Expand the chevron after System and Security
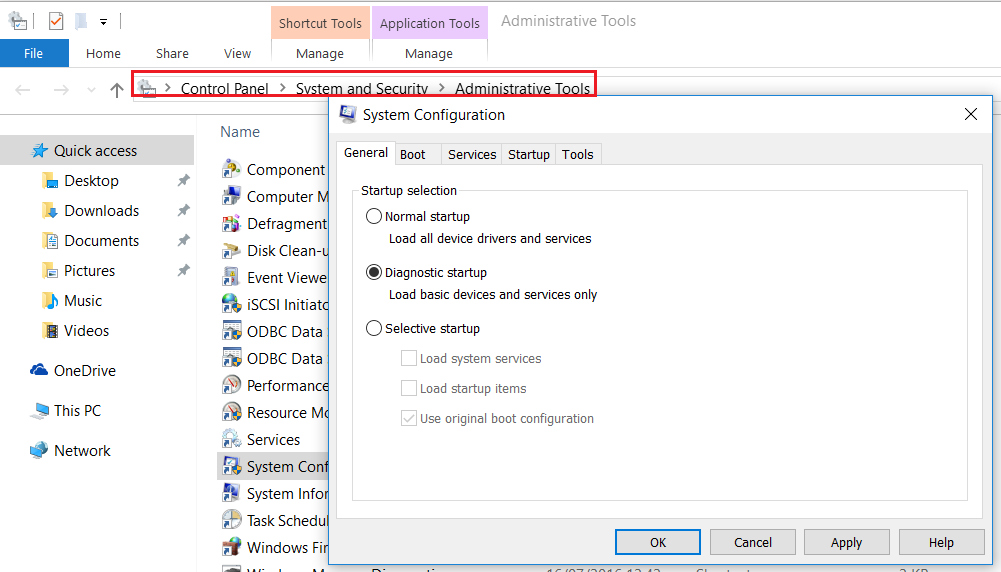Viewport: 1001px width, 572px height. [x=442, y=87]
